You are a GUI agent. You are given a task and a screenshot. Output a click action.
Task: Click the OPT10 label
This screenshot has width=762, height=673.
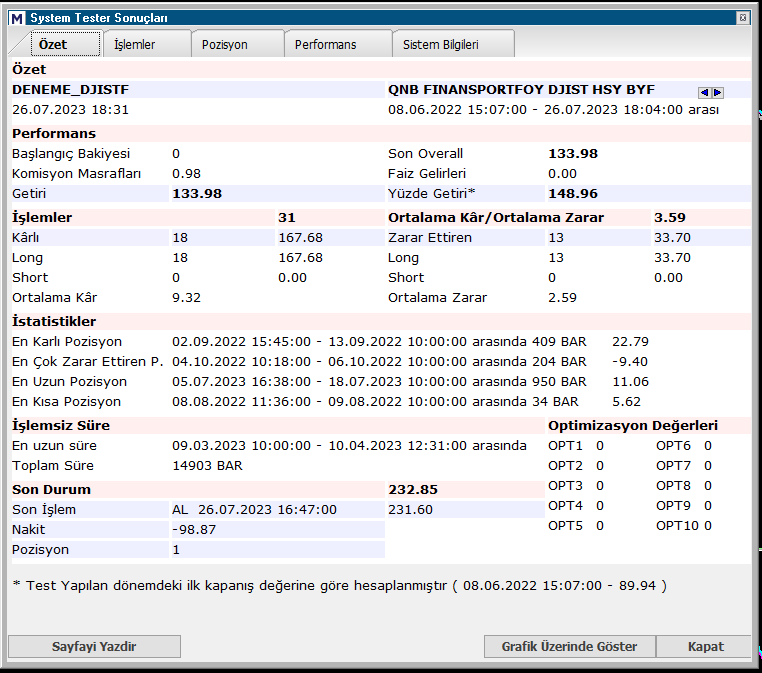677,525
